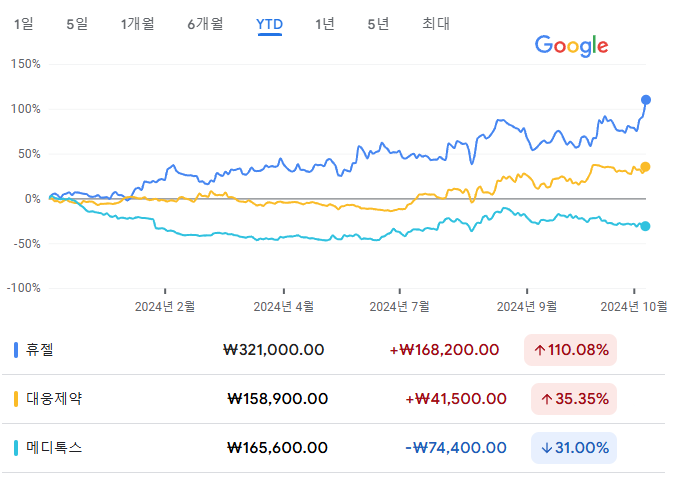Click the ₩165,600.00 price value
Image resolution: width=676 pixels, height=480 pixels.
pos(278,448)
